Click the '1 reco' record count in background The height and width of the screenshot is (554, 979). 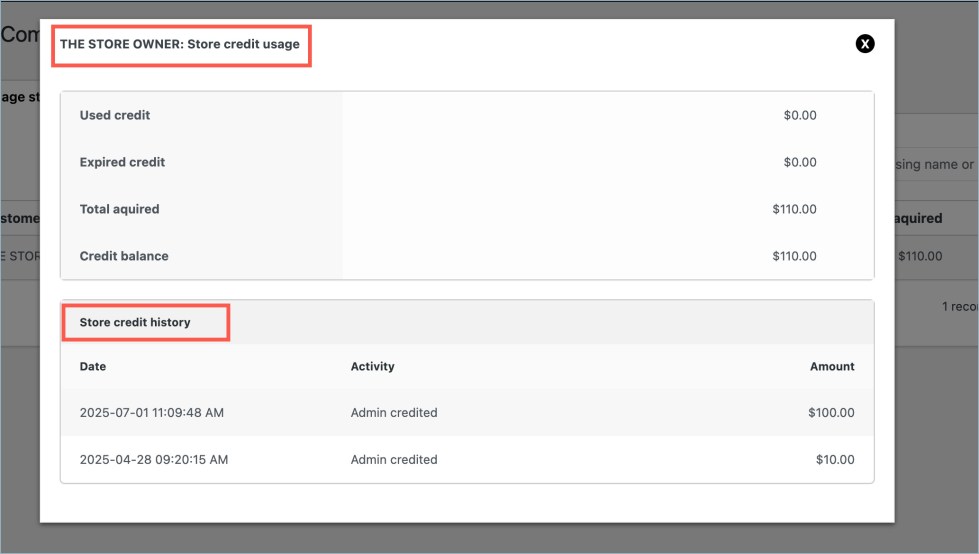coord(960,306)
